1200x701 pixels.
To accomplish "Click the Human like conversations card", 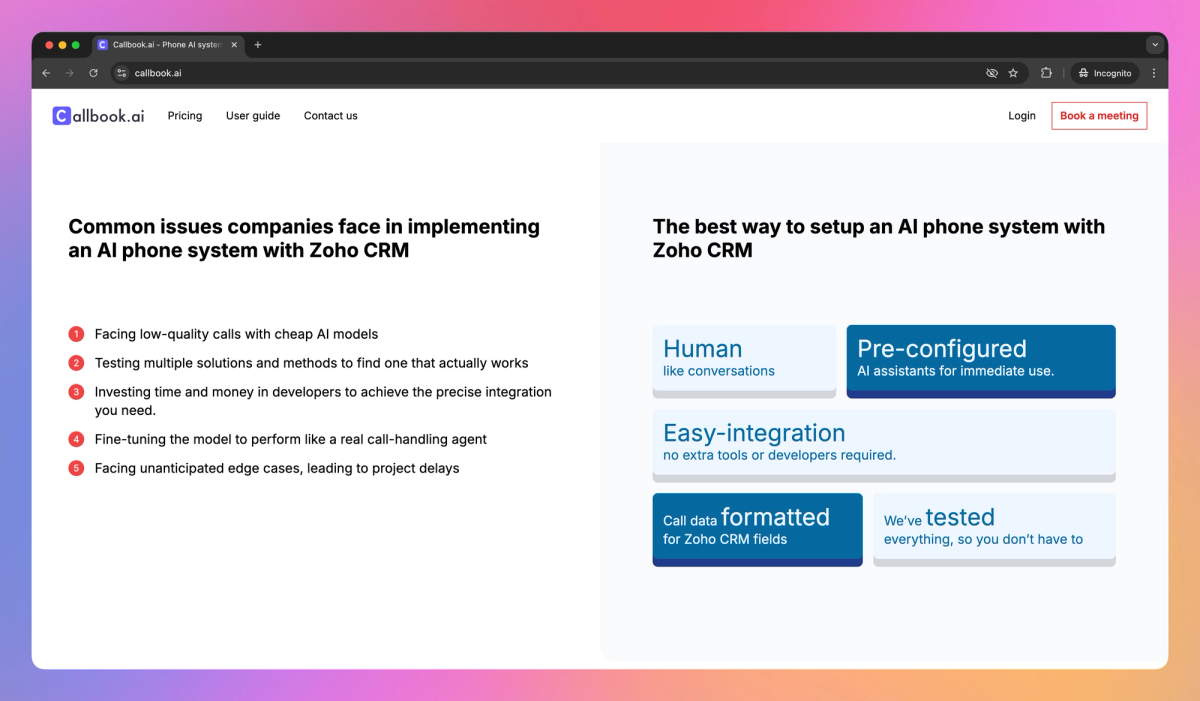I will pyautogui.click(x=744, y=361).
